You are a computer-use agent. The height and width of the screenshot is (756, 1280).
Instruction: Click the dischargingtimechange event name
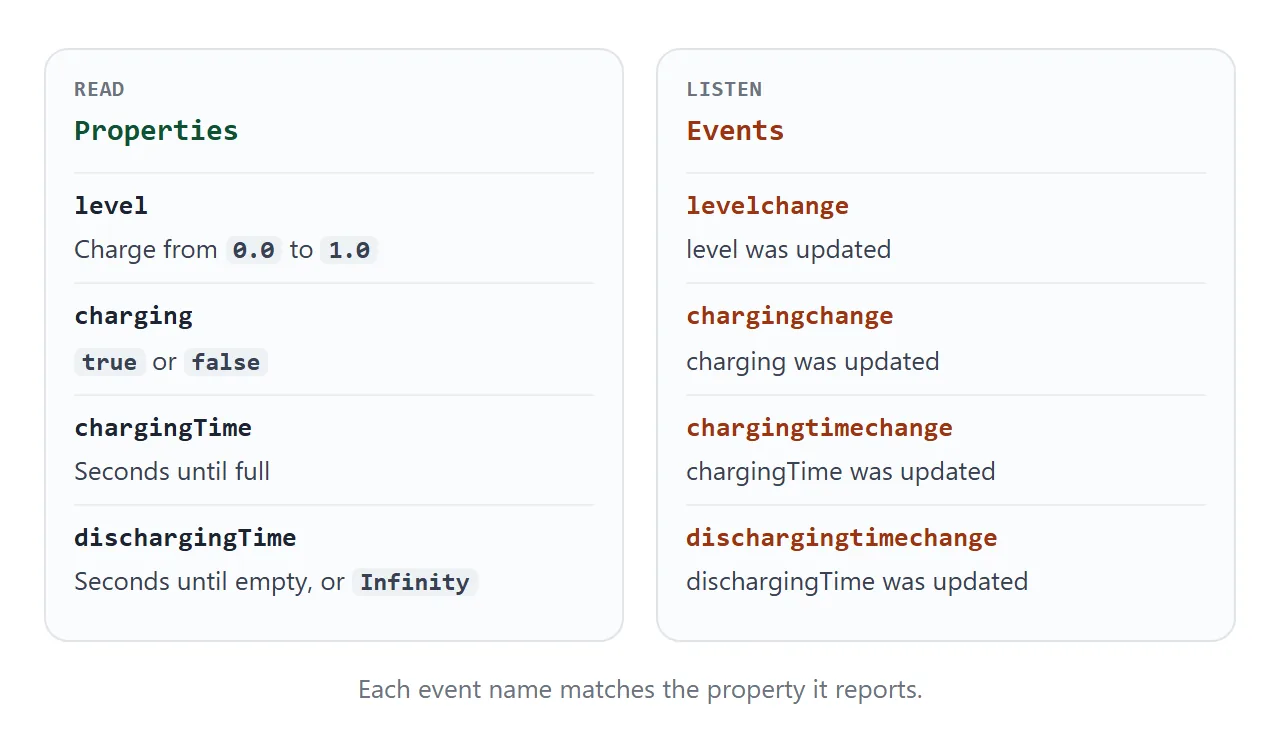point(842,538)
